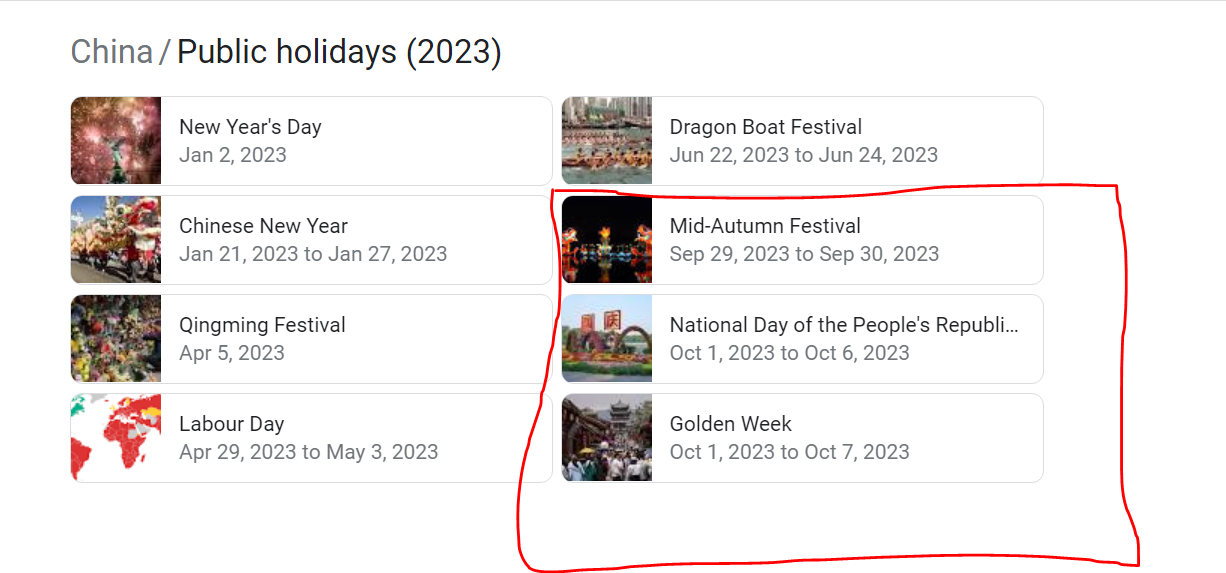Image resolution: width=1226 pixels, height=573 pixels.
Task: Select the Chinese New Year title
Action: (263, 226)
